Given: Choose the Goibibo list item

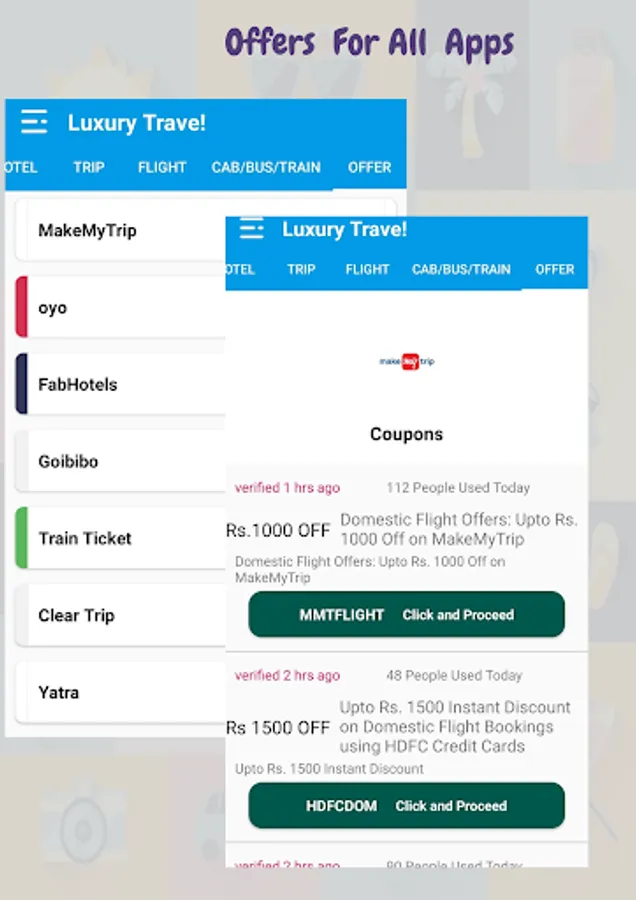Looking at the screenshot, I should (121, 461).
